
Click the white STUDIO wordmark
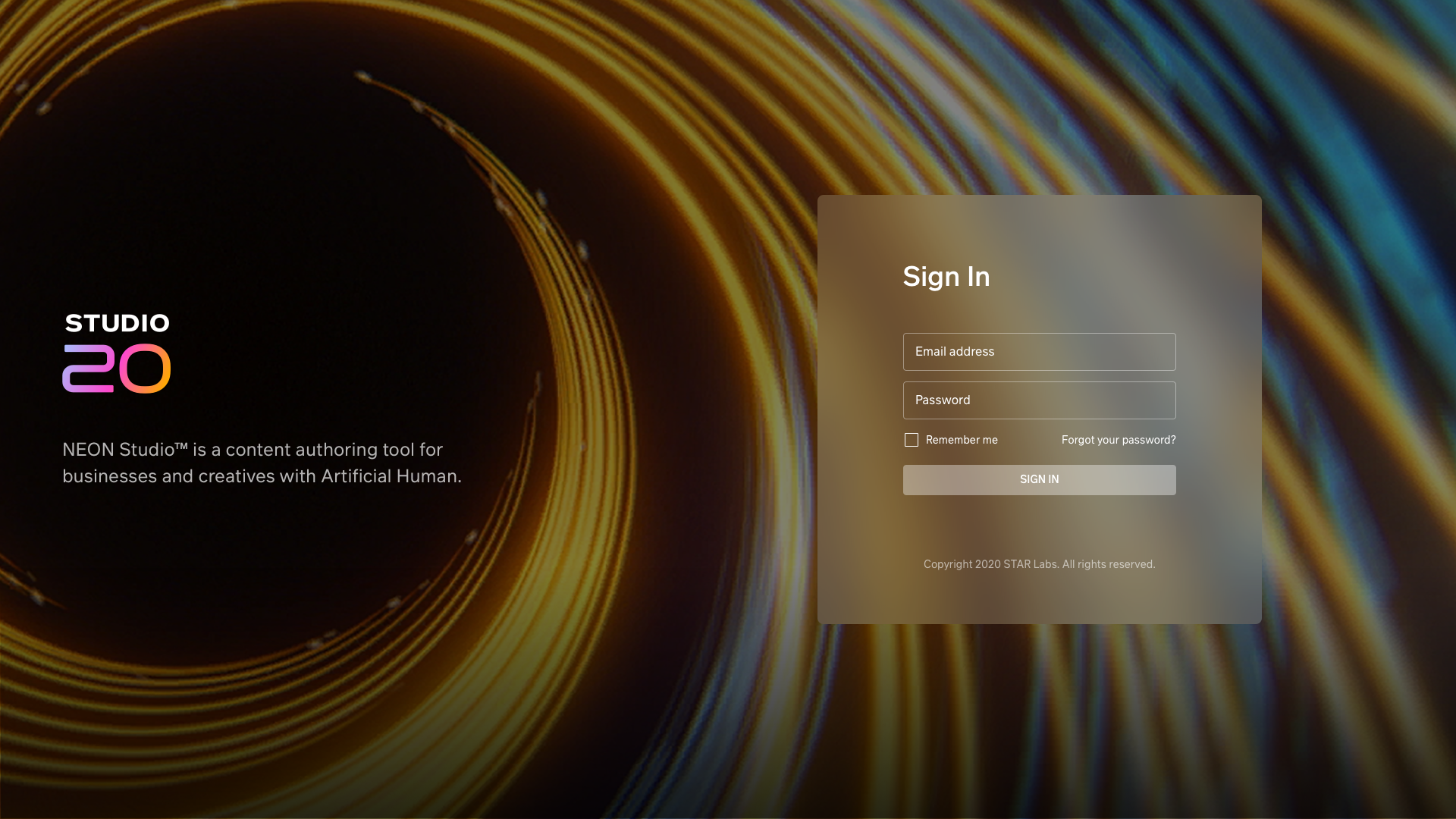(118, 323)
